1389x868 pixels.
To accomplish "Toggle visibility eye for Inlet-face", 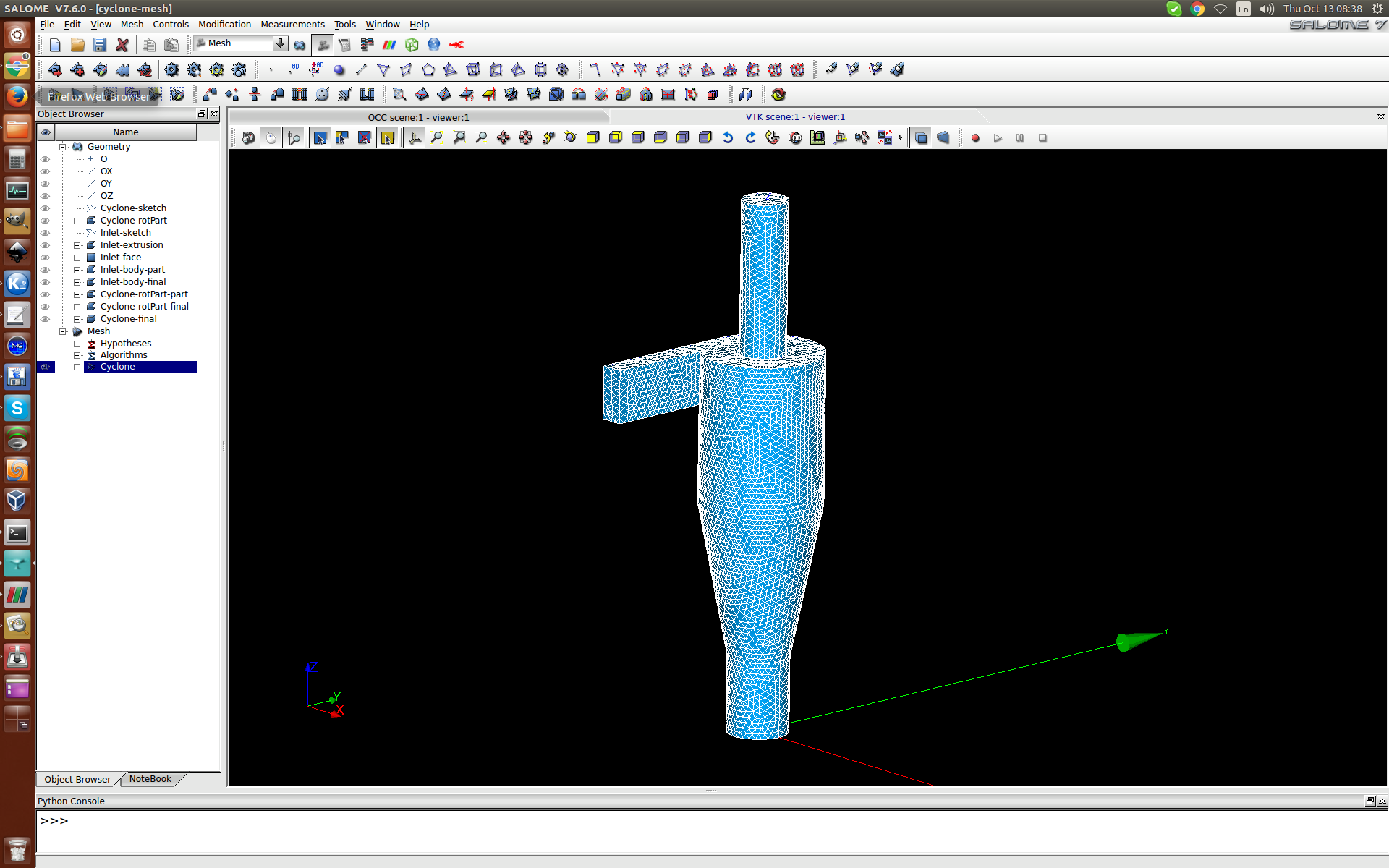I will [x=46, y=258].
